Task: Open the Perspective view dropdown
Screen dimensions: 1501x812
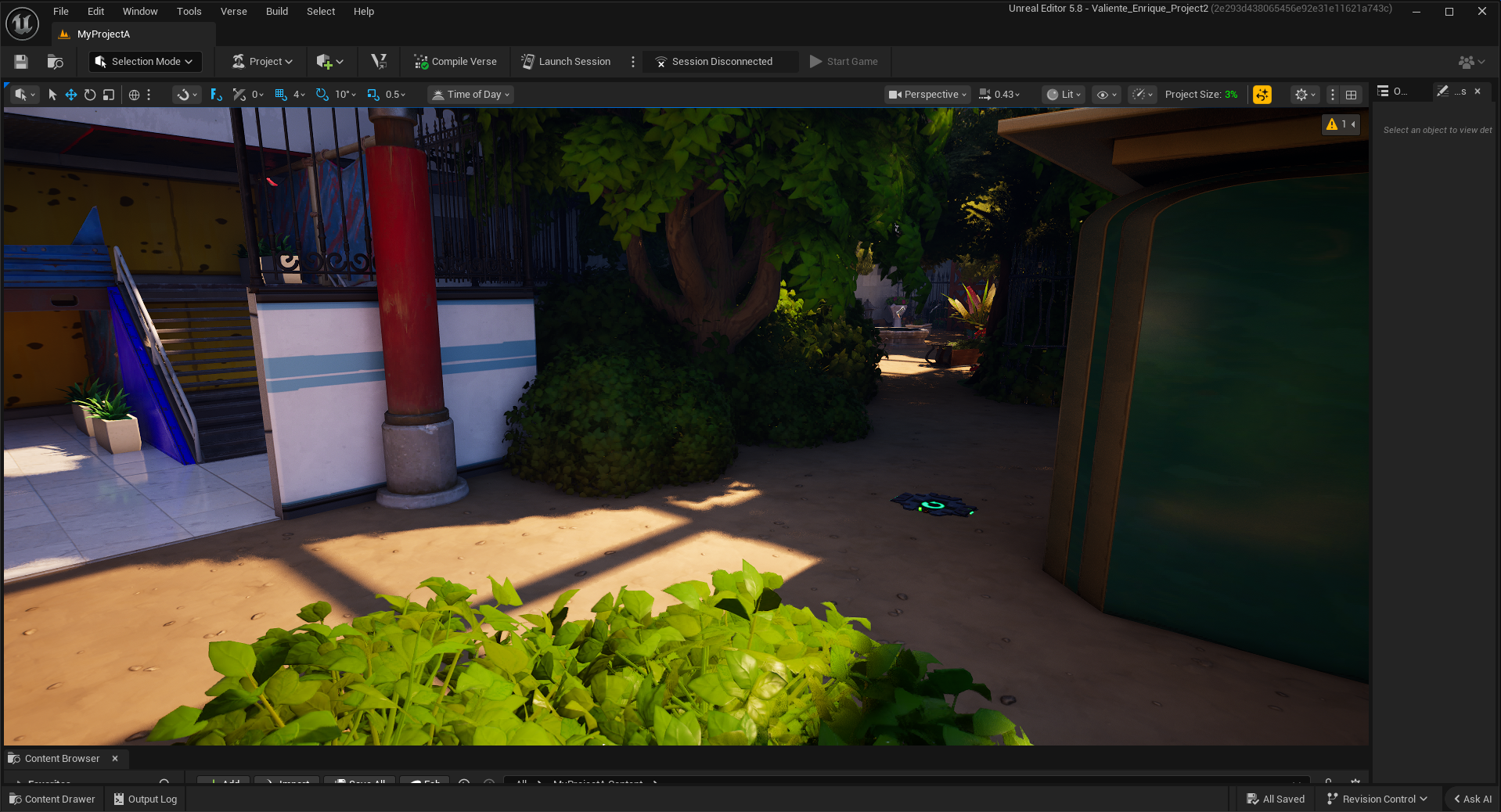Action: coord(927,95)
